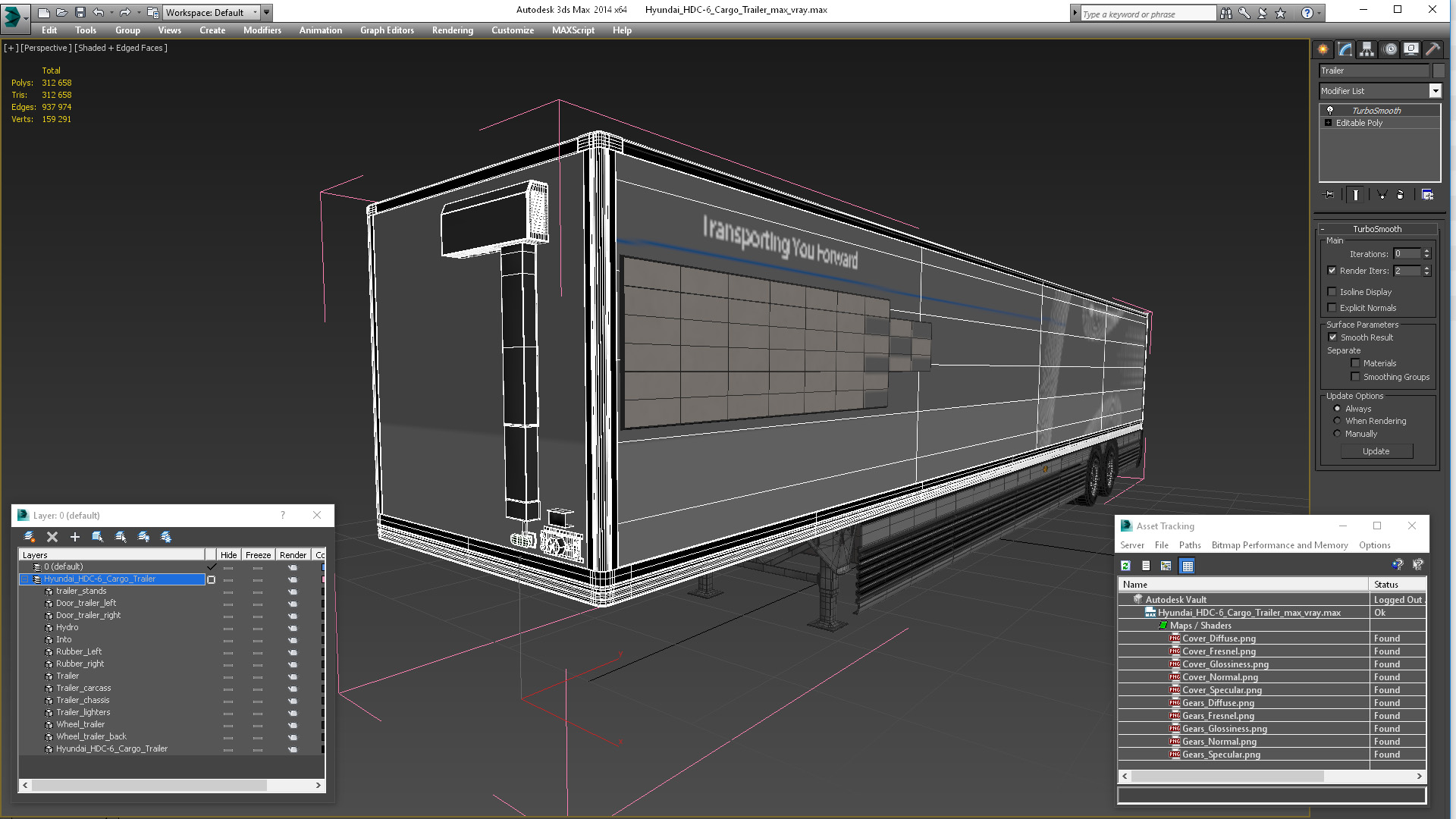Toggle Show End Result button
This screenshot has height=819, width=1456.
tap(1355, 195)
